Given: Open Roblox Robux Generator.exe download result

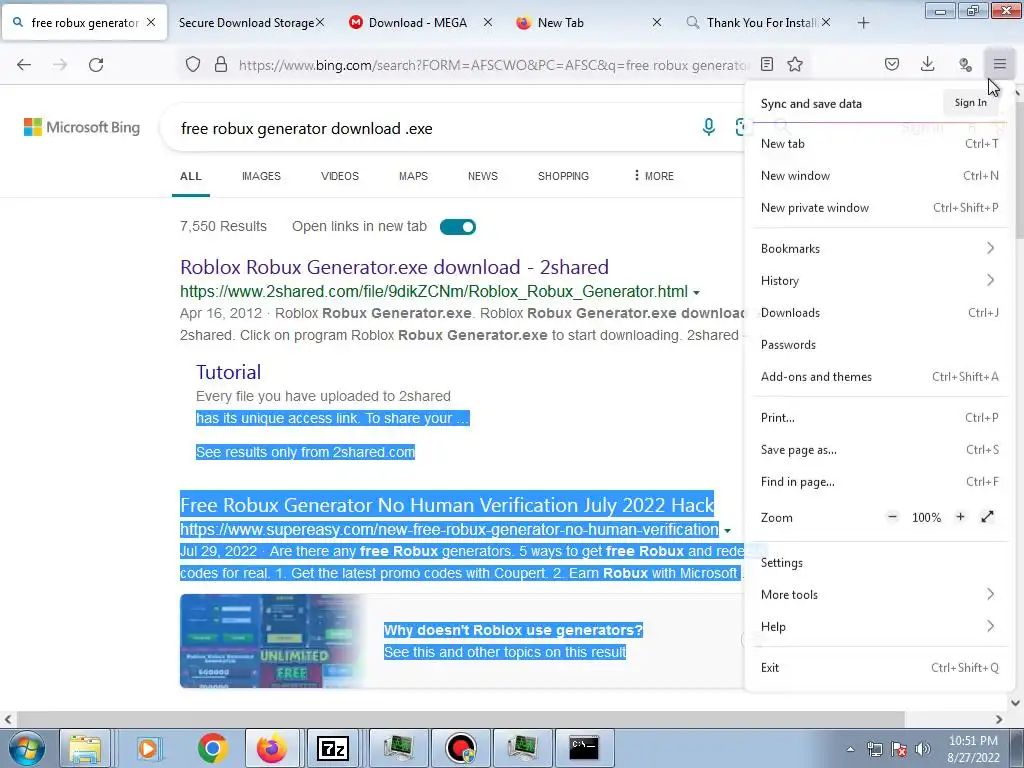Looking at the screenshot, I should tap(394, 267).
